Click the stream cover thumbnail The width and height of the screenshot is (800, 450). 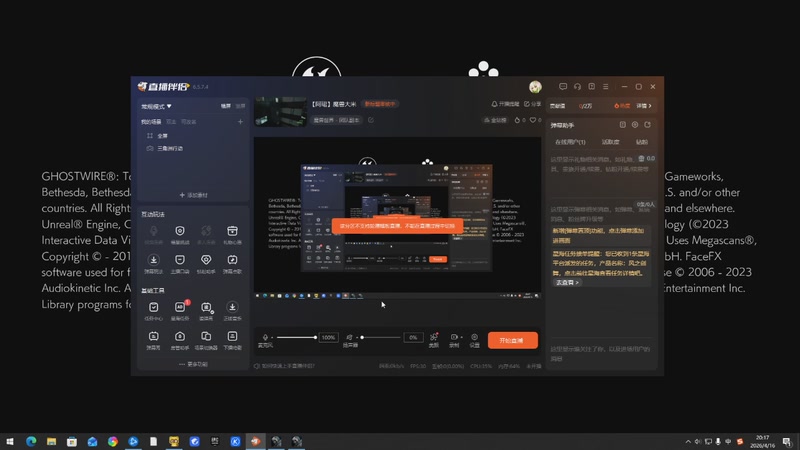point(281,112)
